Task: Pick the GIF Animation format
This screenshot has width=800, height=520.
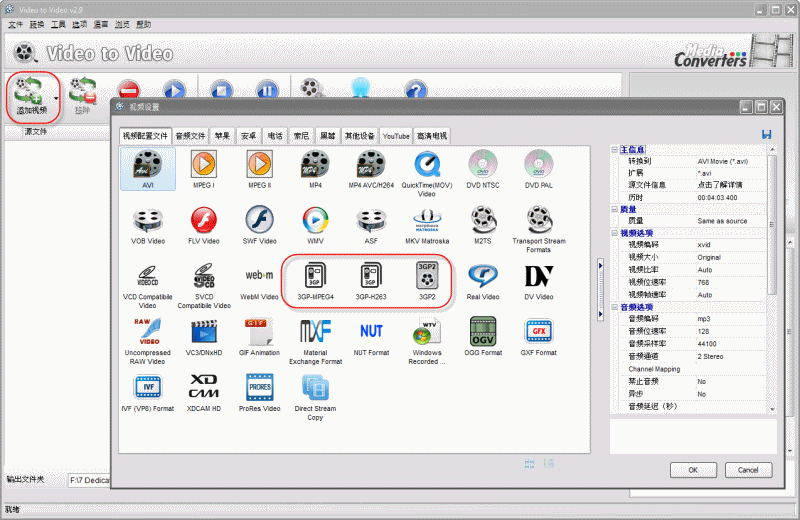Action: pos(259,337)
